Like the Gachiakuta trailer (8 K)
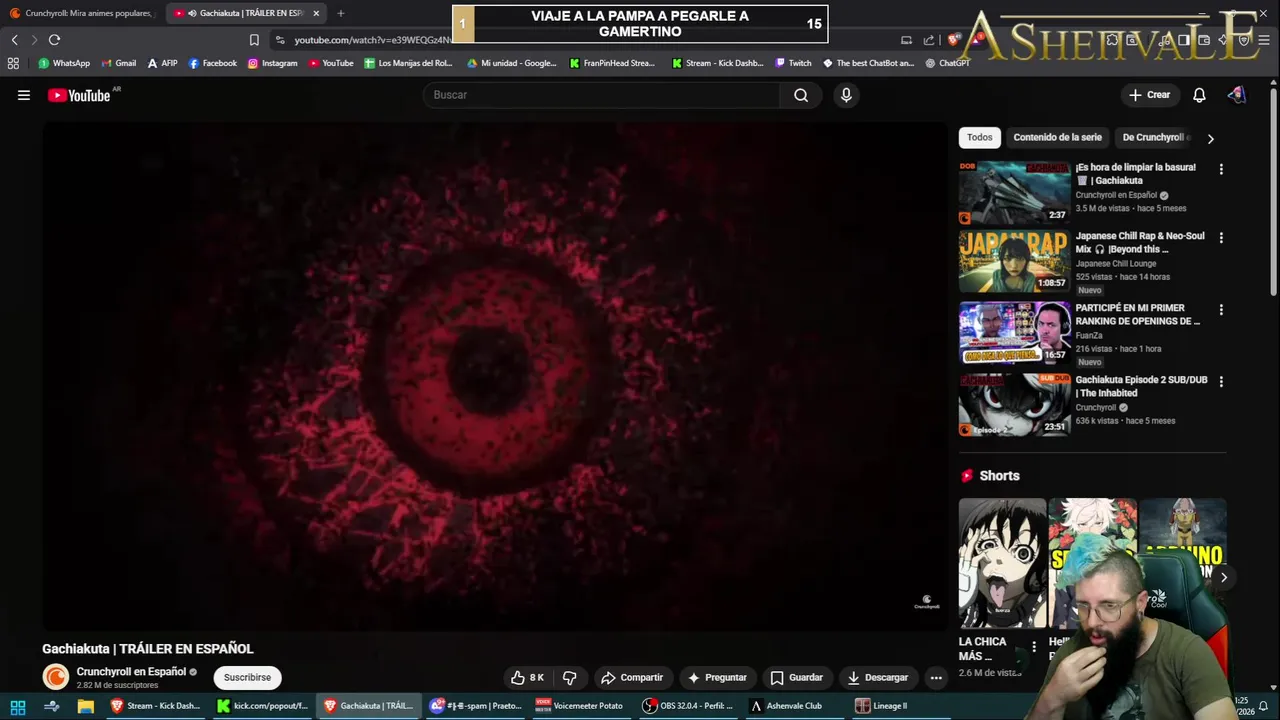Image resolution: width=1280 pixels, height=720 pixels. [528, 677]
